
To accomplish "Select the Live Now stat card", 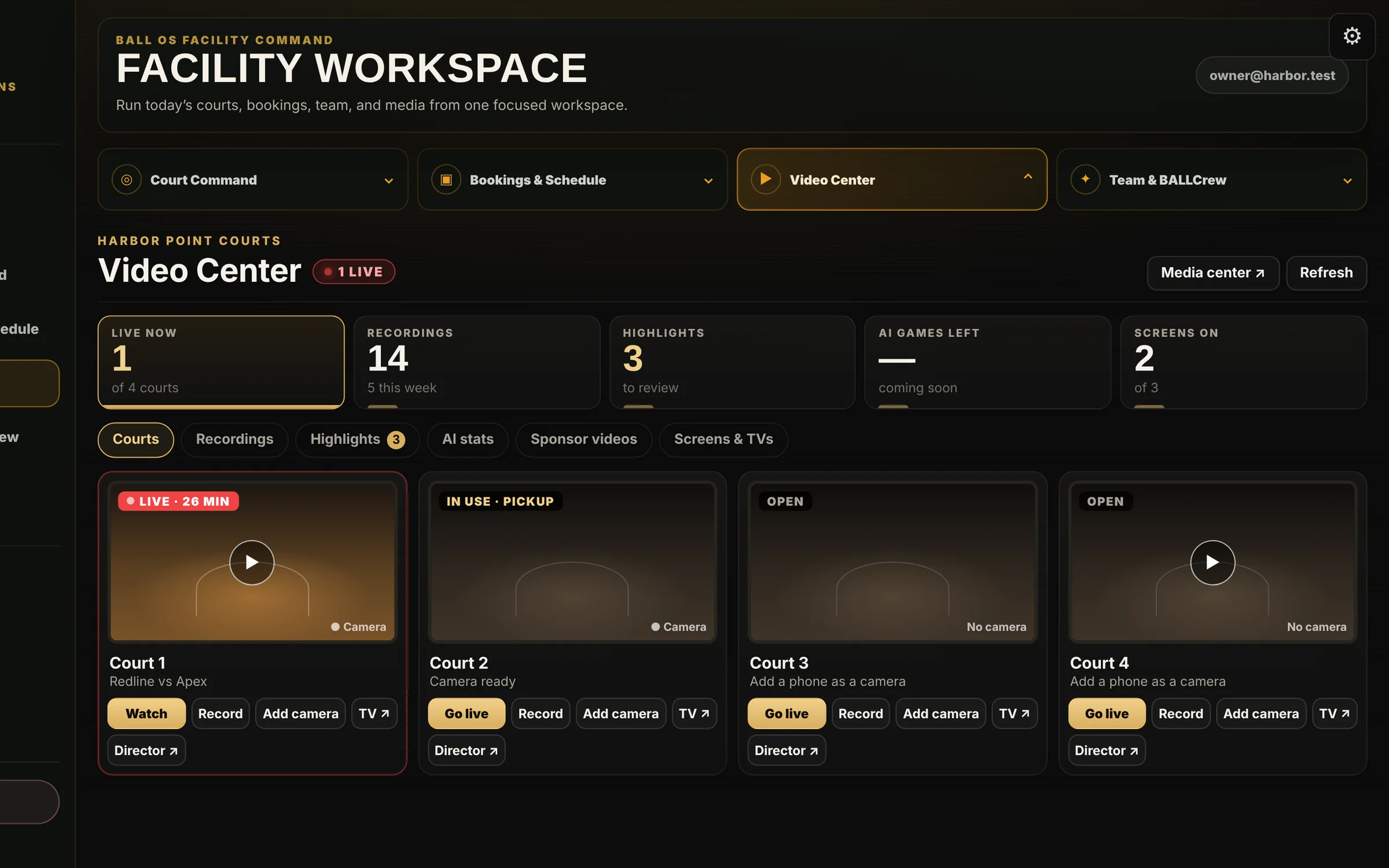I will click(x=221, y=362).
